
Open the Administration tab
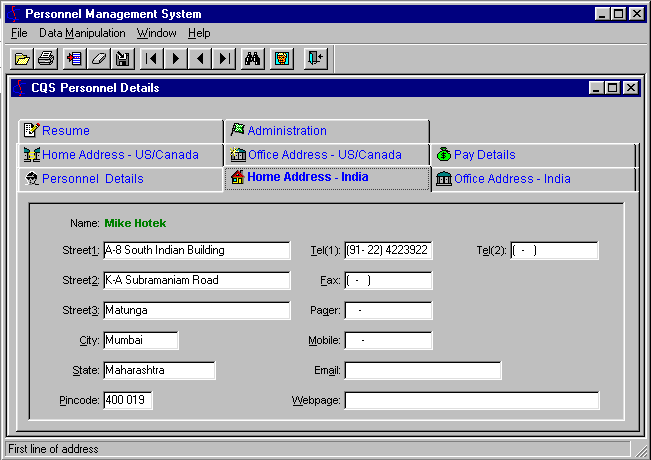pyautogui.click(x=286, y=131)
